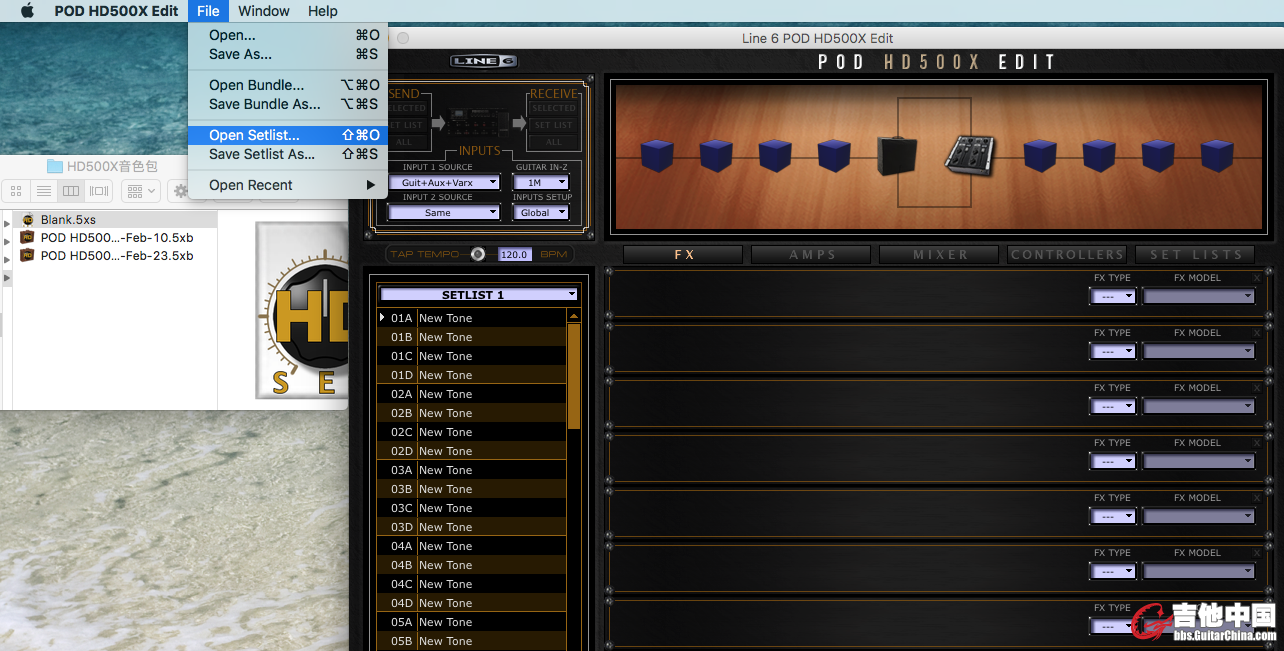This screenshot has width=1284, height=651.
Task: Open the Inputs Setup dropdown
Action: [x=541, y=212]
